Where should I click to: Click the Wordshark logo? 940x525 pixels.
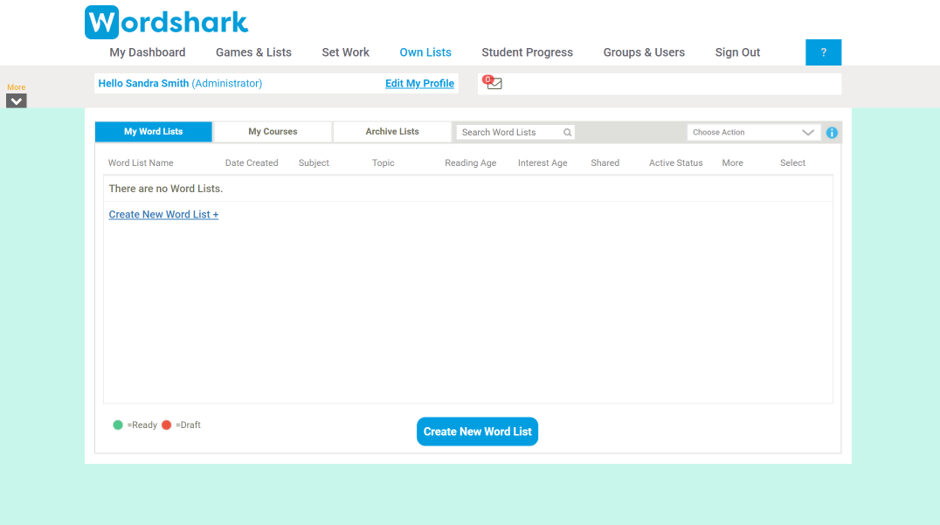tap(166, 22)
